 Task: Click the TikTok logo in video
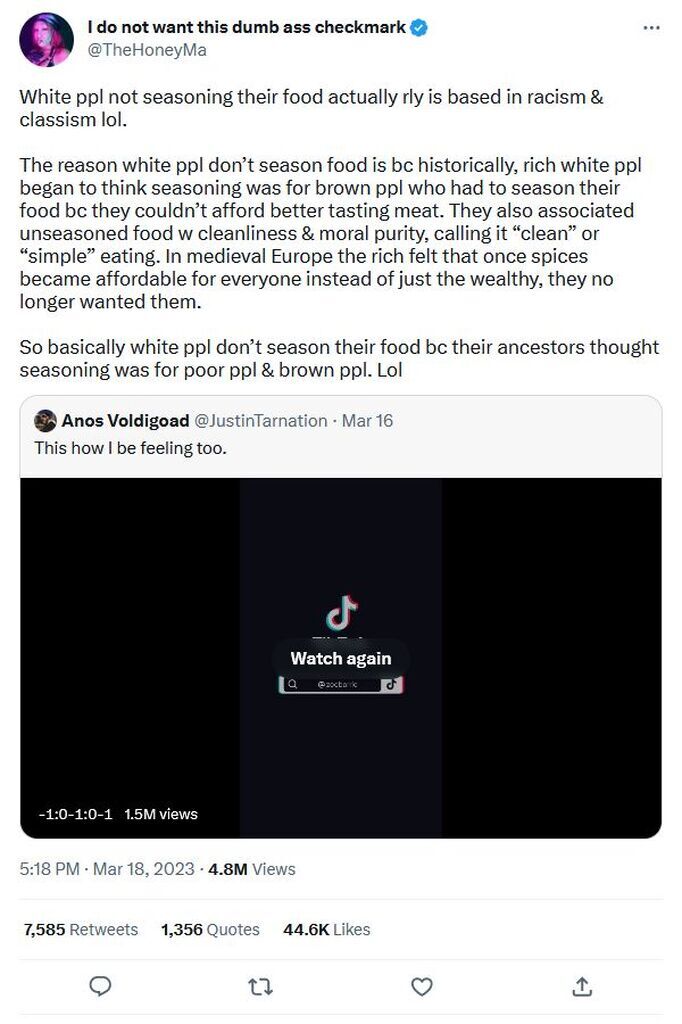pos(342,611)
